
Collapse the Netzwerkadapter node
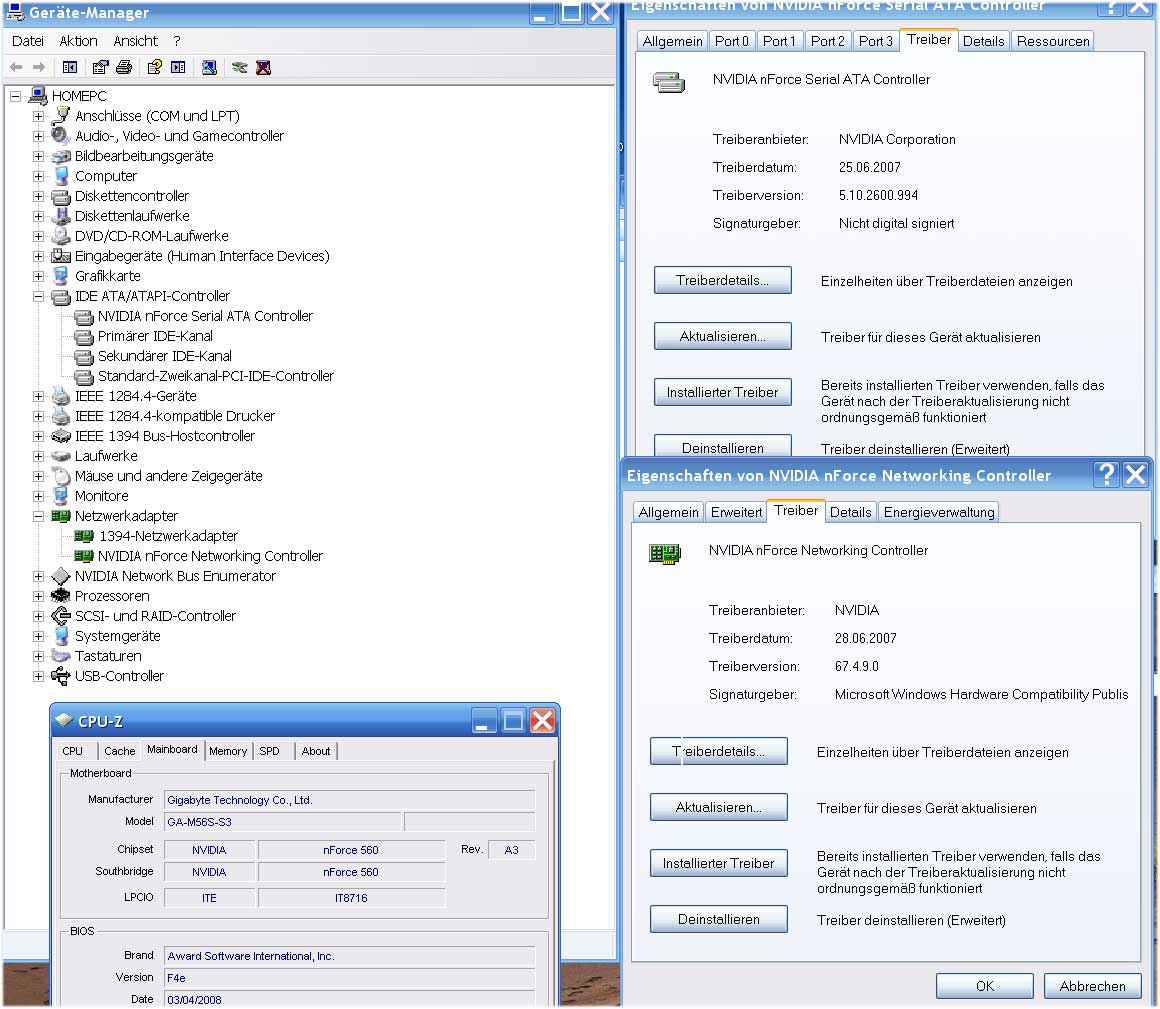pos(38,516)
